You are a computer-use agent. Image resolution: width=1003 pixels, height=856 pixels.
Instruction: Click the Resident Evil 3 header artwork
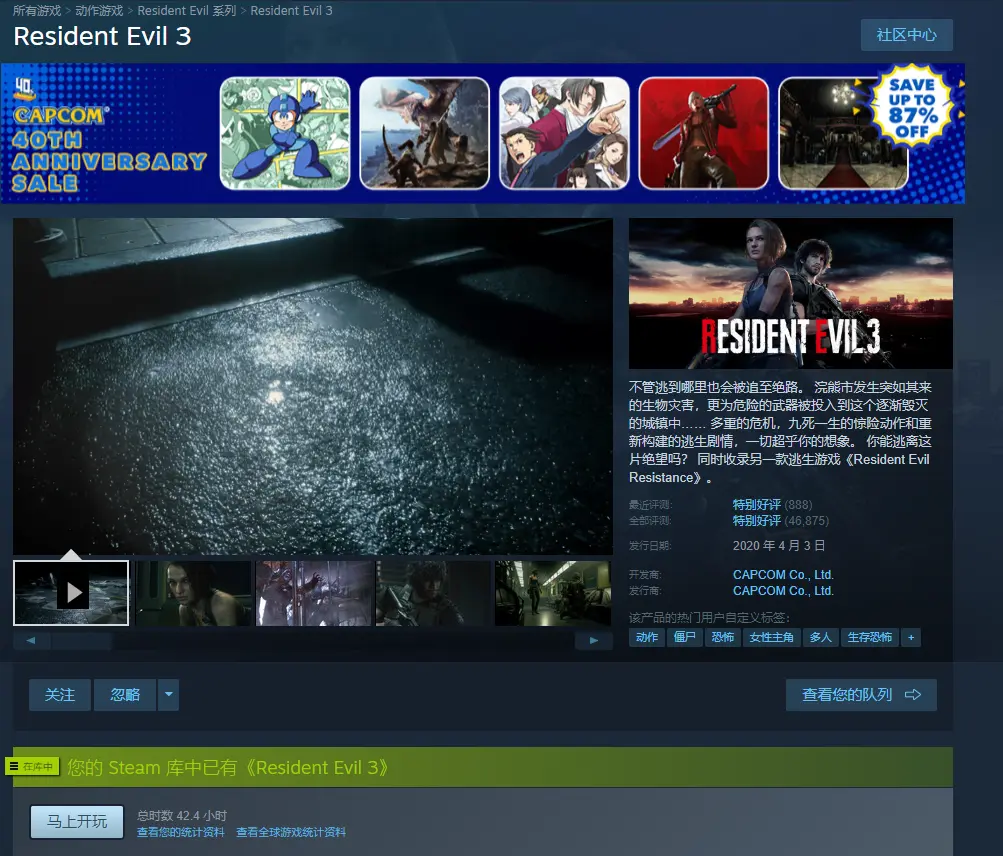791,293
